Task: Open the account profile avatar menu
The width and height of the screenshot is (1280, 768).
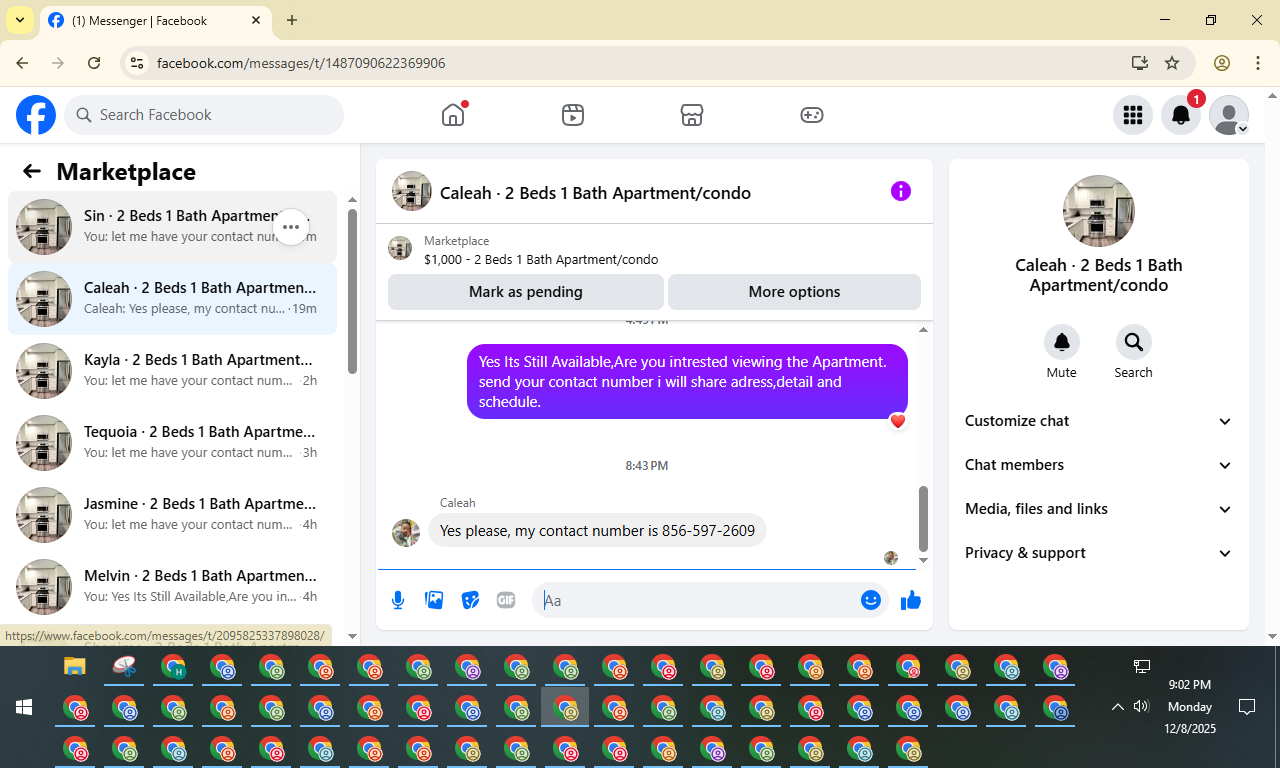Action: pyautogui.click(x=1229, y=115)
